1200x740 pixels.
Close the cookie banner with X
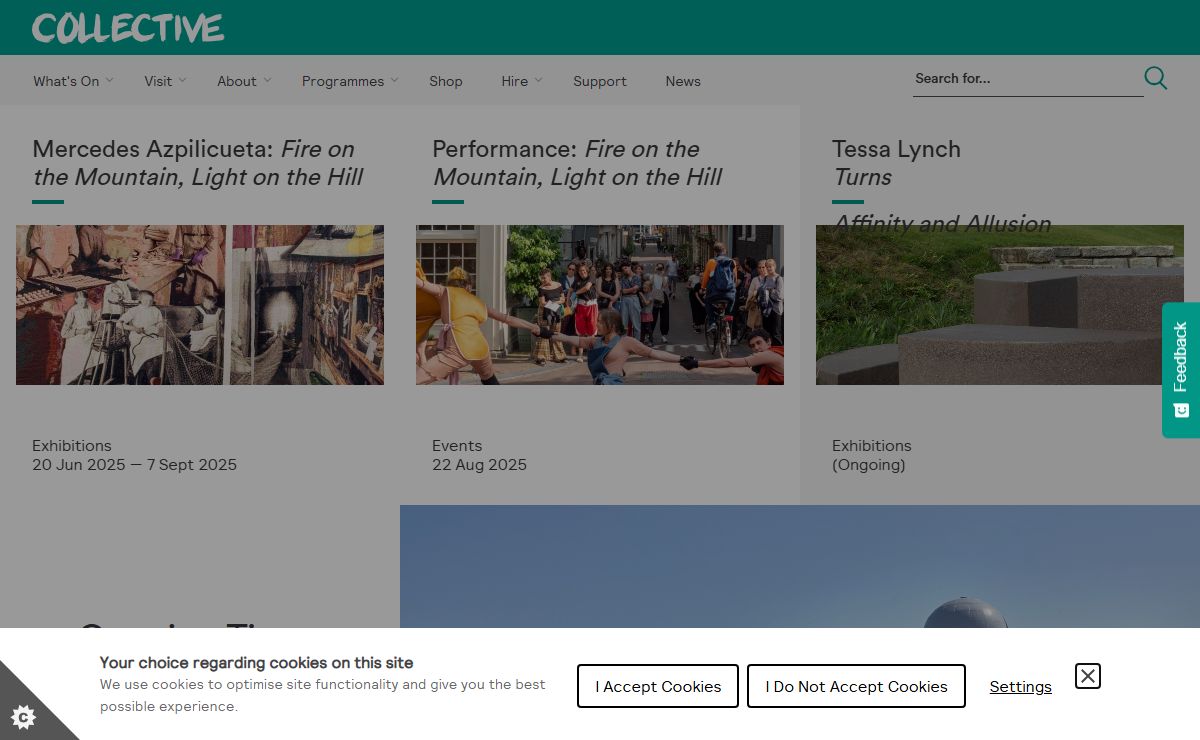(x=1088, y=676)
